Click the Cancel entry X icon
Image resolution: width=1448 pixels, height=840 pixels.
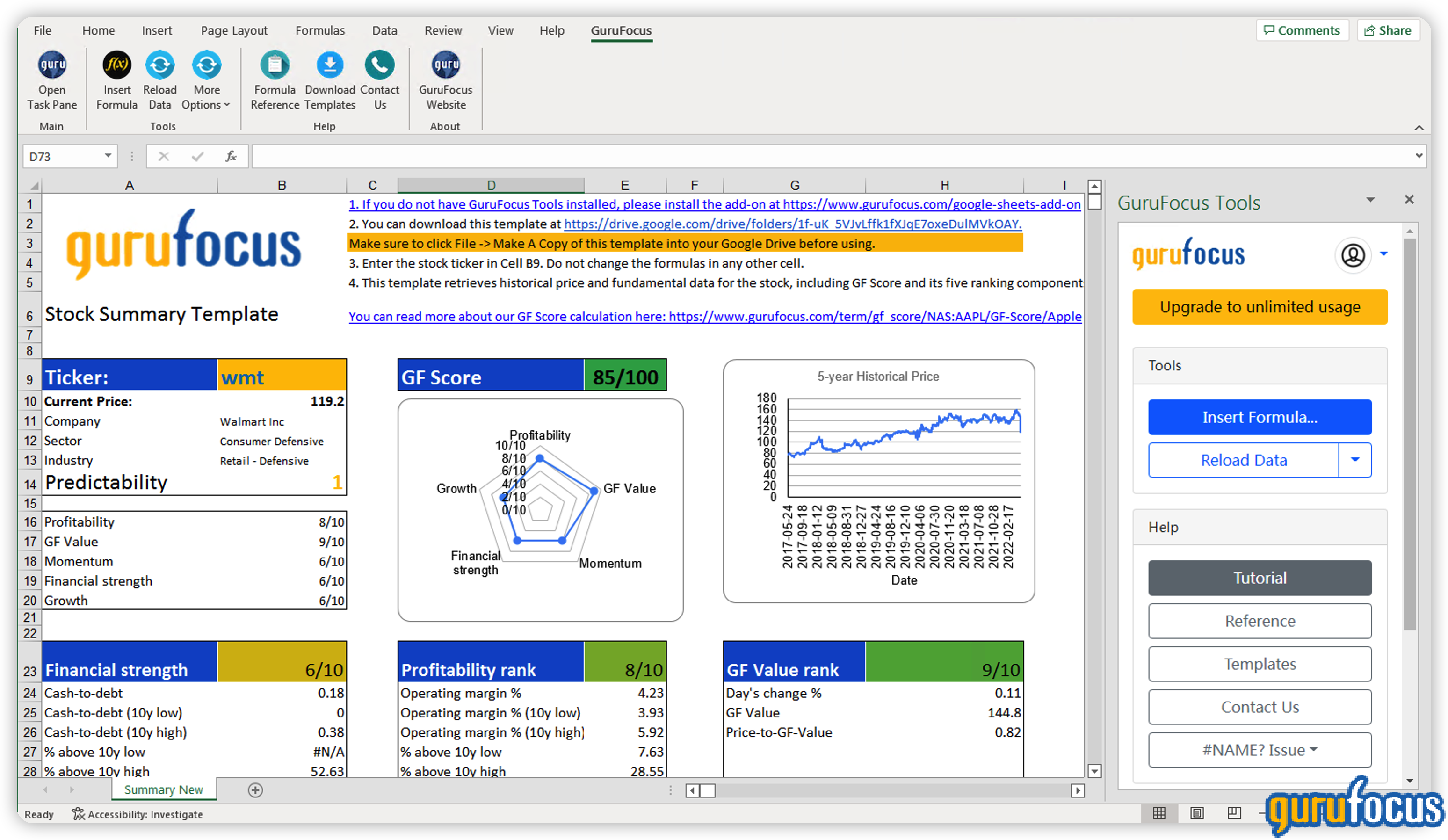[163, 156]
